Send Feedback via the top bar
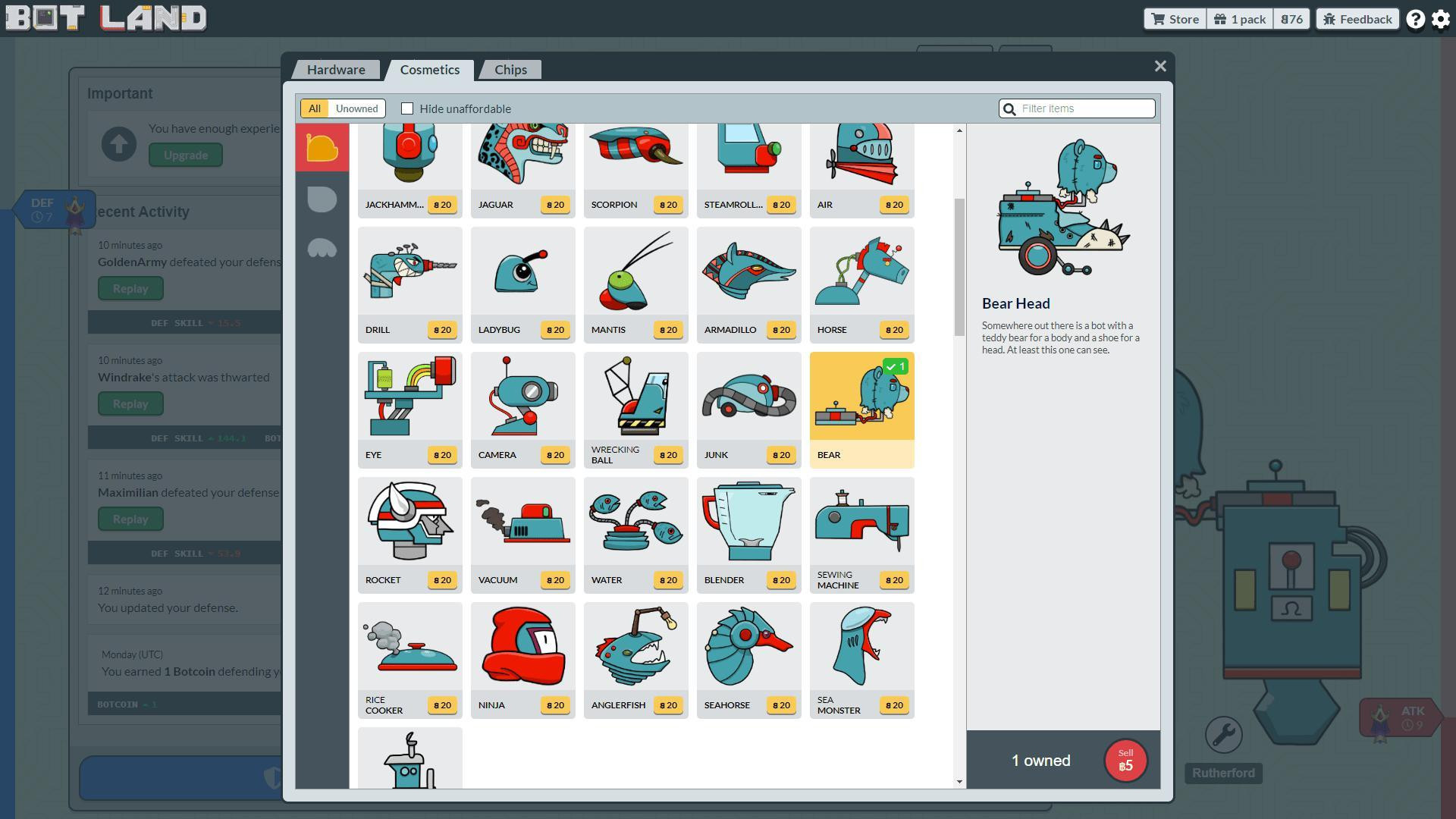This screenshot has width=1456, height=819. [x=1357, y=19]
